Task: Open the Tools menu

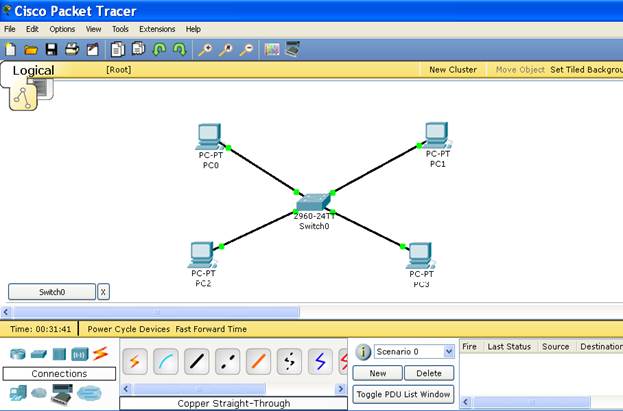Action: 120,29
